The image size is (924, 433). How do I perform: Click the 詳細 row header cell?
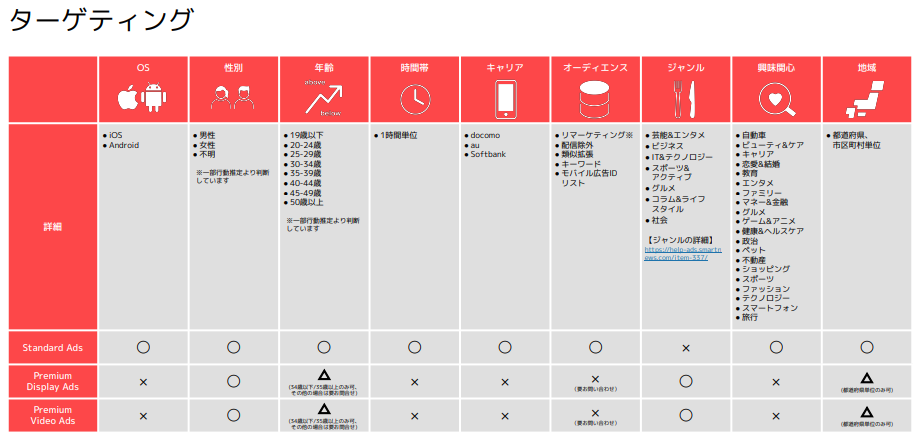(x=53, y=227)
